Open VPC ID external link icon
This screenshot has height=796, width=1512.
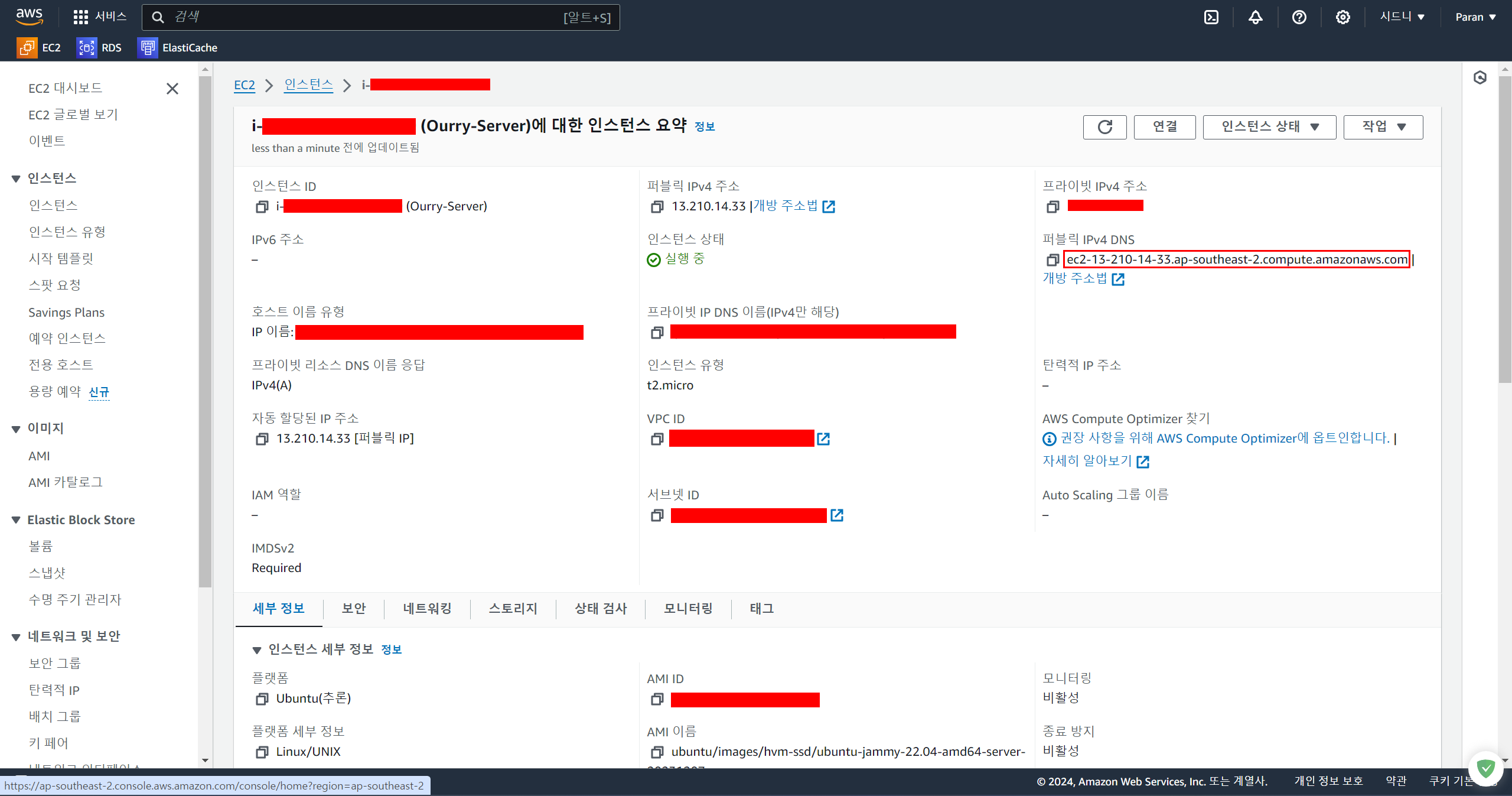[823, 439]
